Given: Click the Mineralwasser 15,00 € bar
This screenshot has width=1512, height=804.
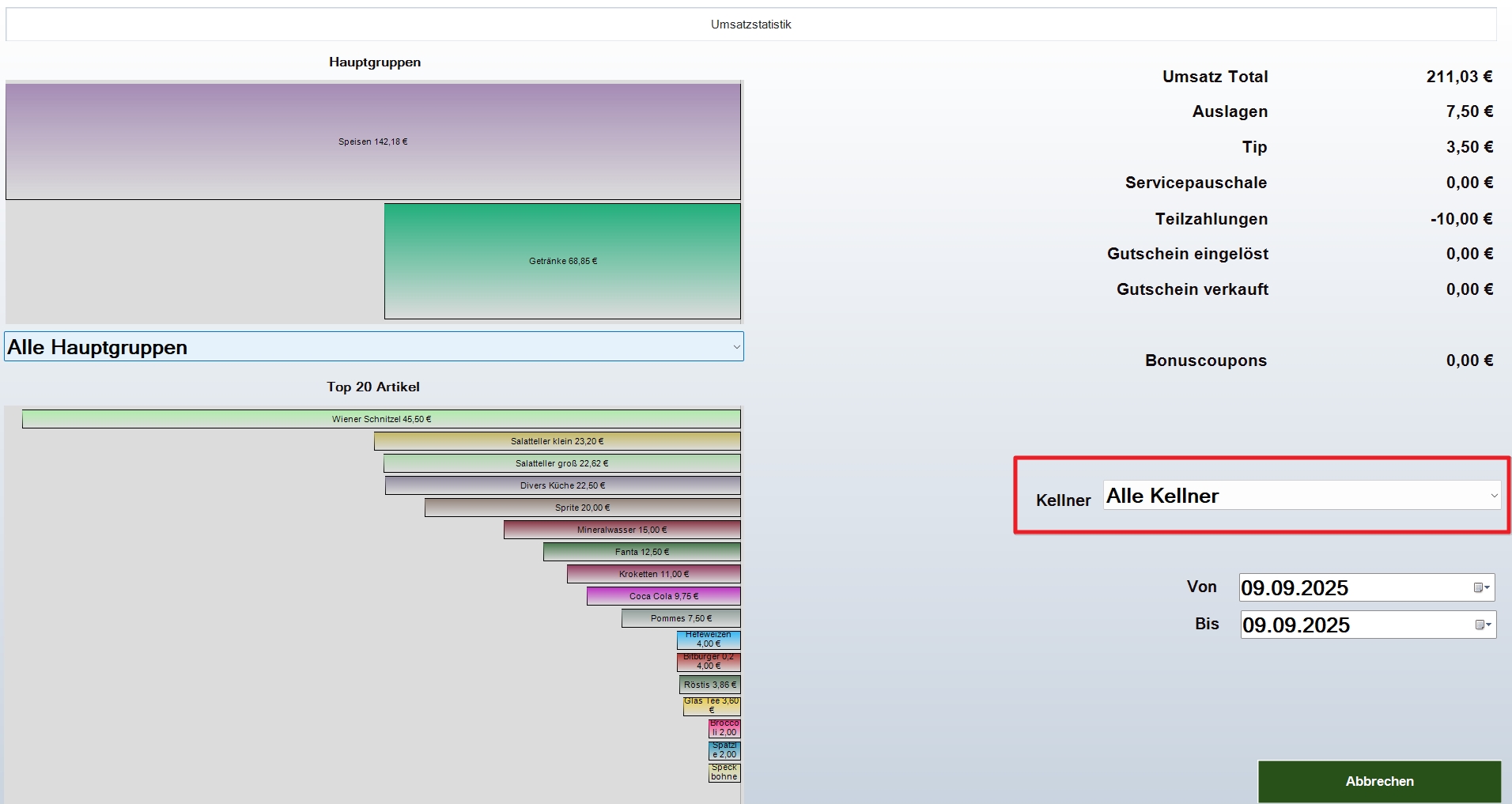Looking at the screenshot, I should point(622,530).
